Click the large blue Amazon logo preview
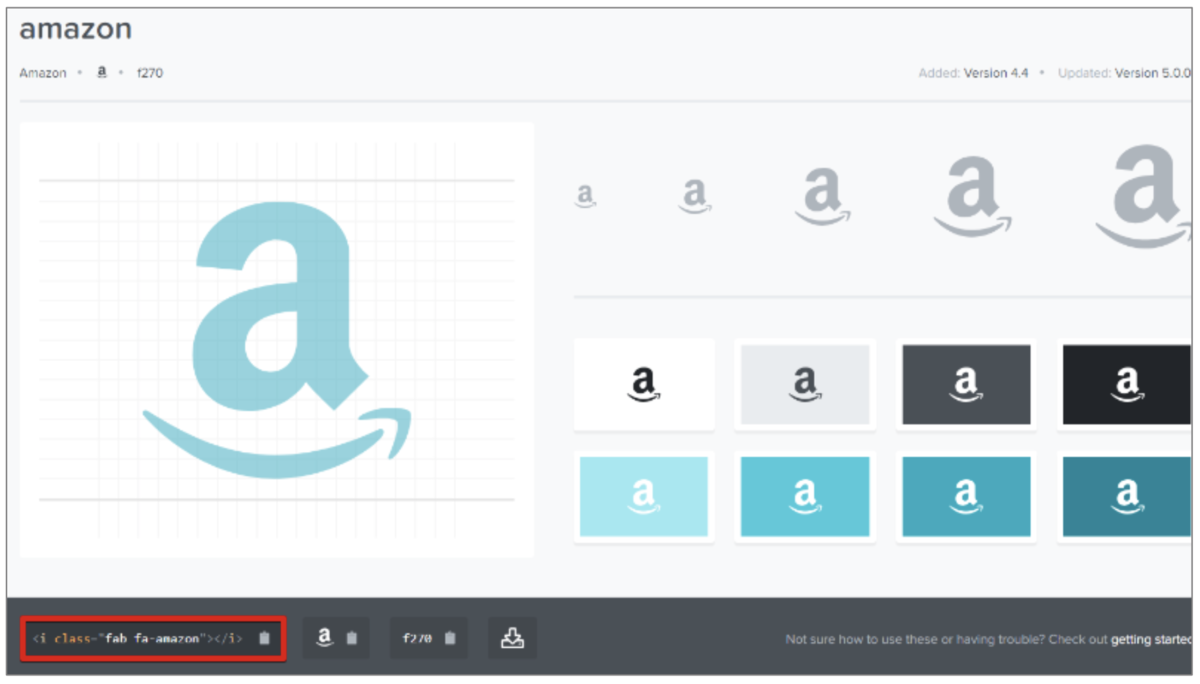 [x=277, y=339]
